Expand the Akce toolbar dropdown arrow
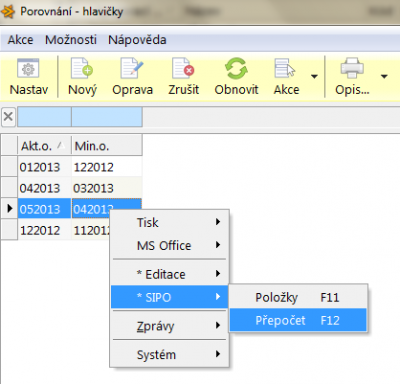This screenshot has width=400, height=384. pos(314,77)
